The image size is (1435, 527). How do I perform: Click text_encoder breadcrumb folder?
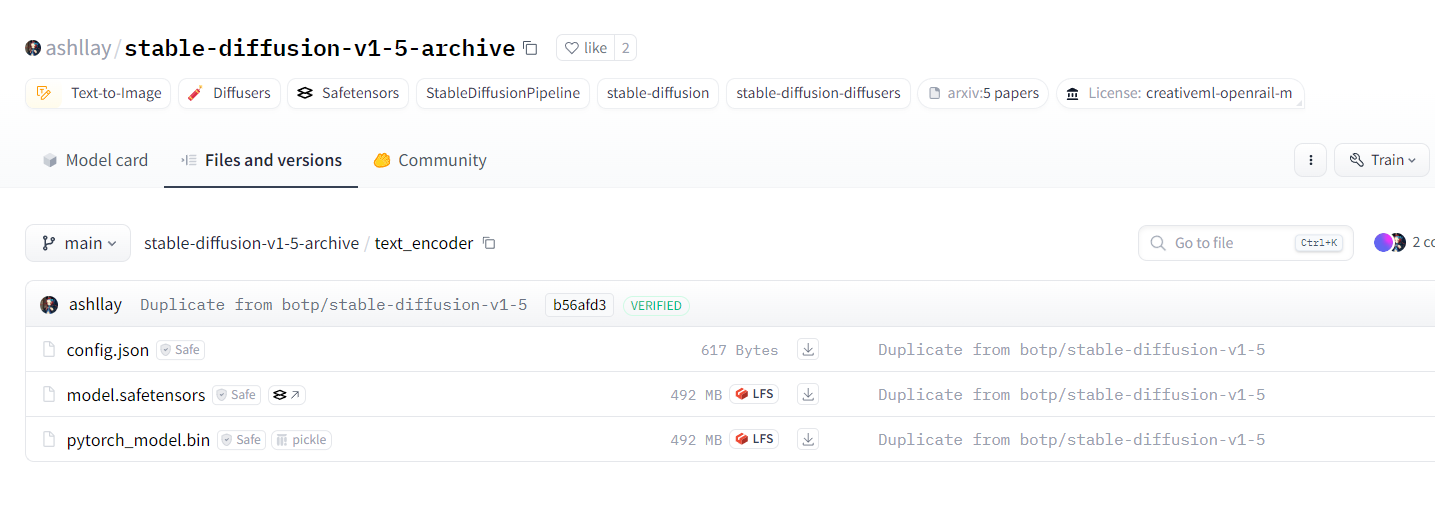[x=424, y=243]
